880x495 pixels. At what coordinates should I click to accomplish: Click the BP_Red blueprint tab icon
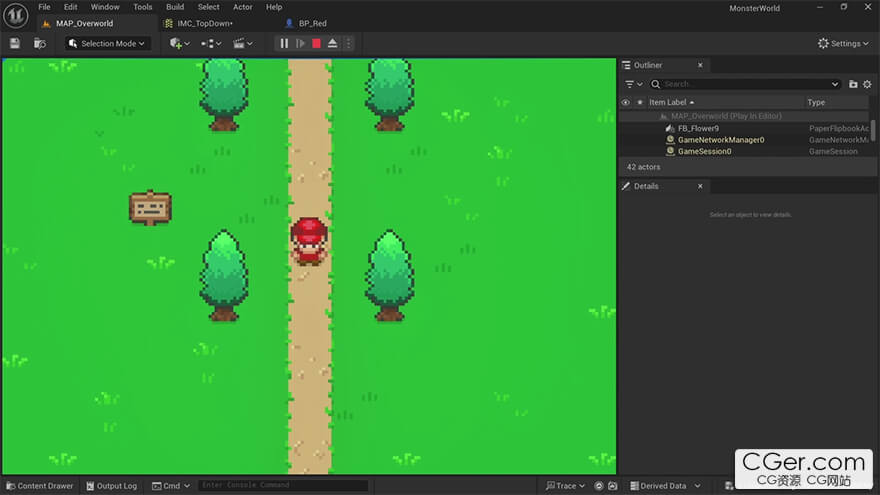click(x=289, y=24)
